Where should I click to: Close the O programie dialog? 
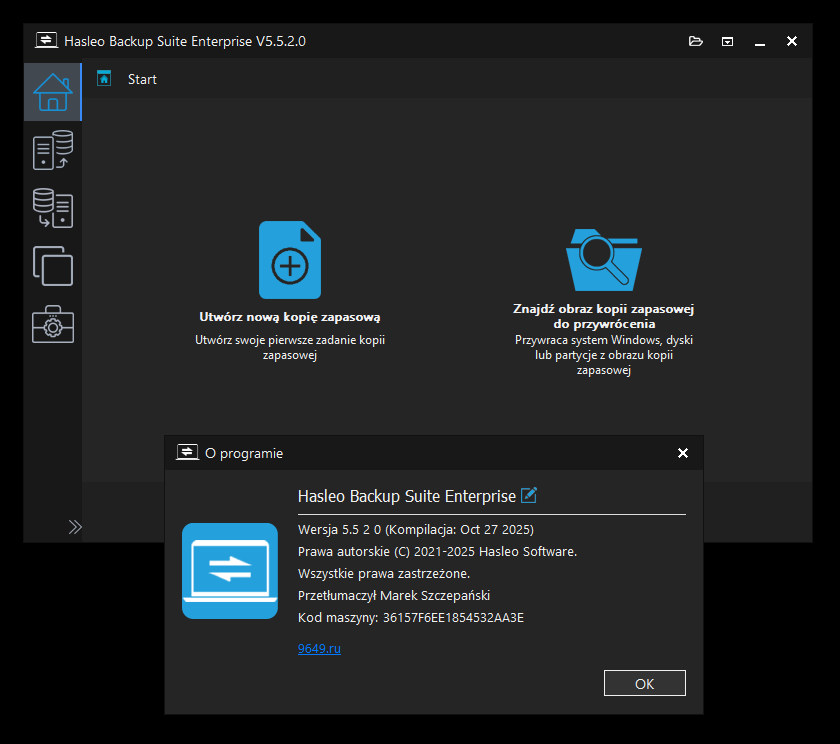[682, 453]
